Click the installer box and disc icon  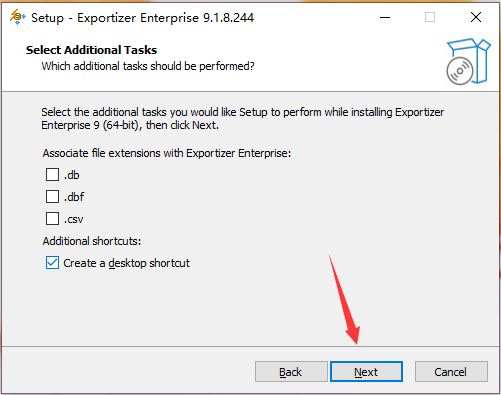tap(468, 61)
